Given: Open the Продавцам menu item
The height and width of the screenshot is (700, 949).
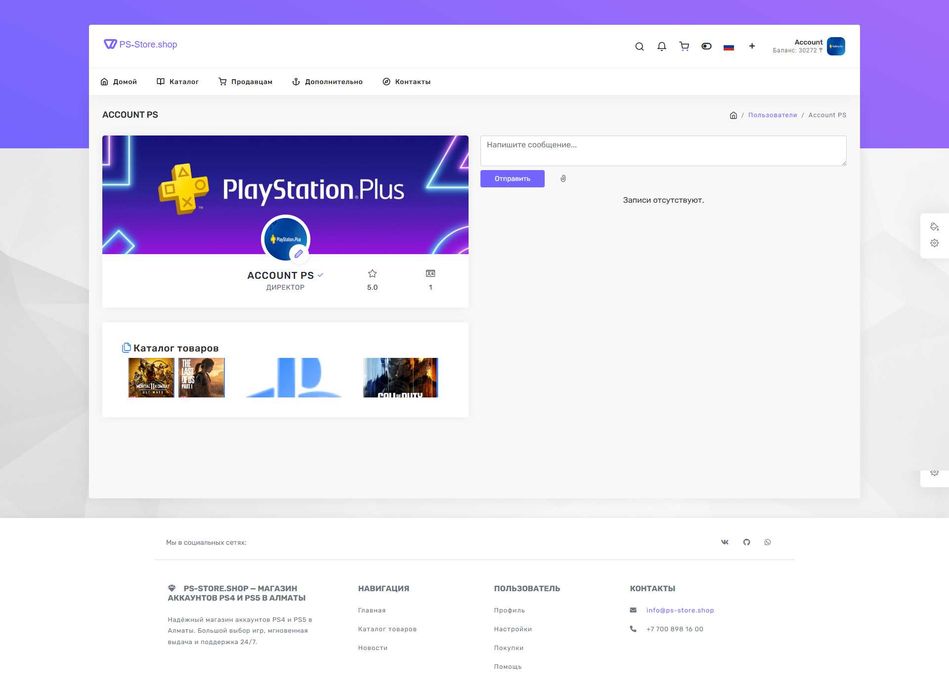Looking at the screenshot, I should 245,82.
